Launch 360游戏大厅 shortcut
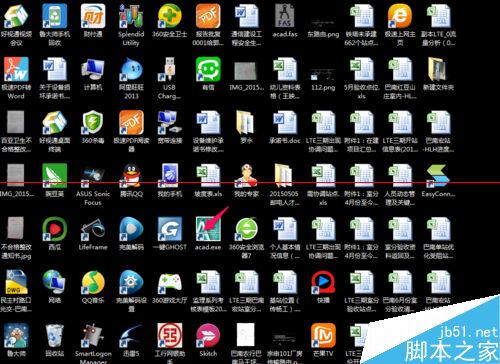Image resolution: width=500 pixels, height=364 pixels. click(170, 282)
